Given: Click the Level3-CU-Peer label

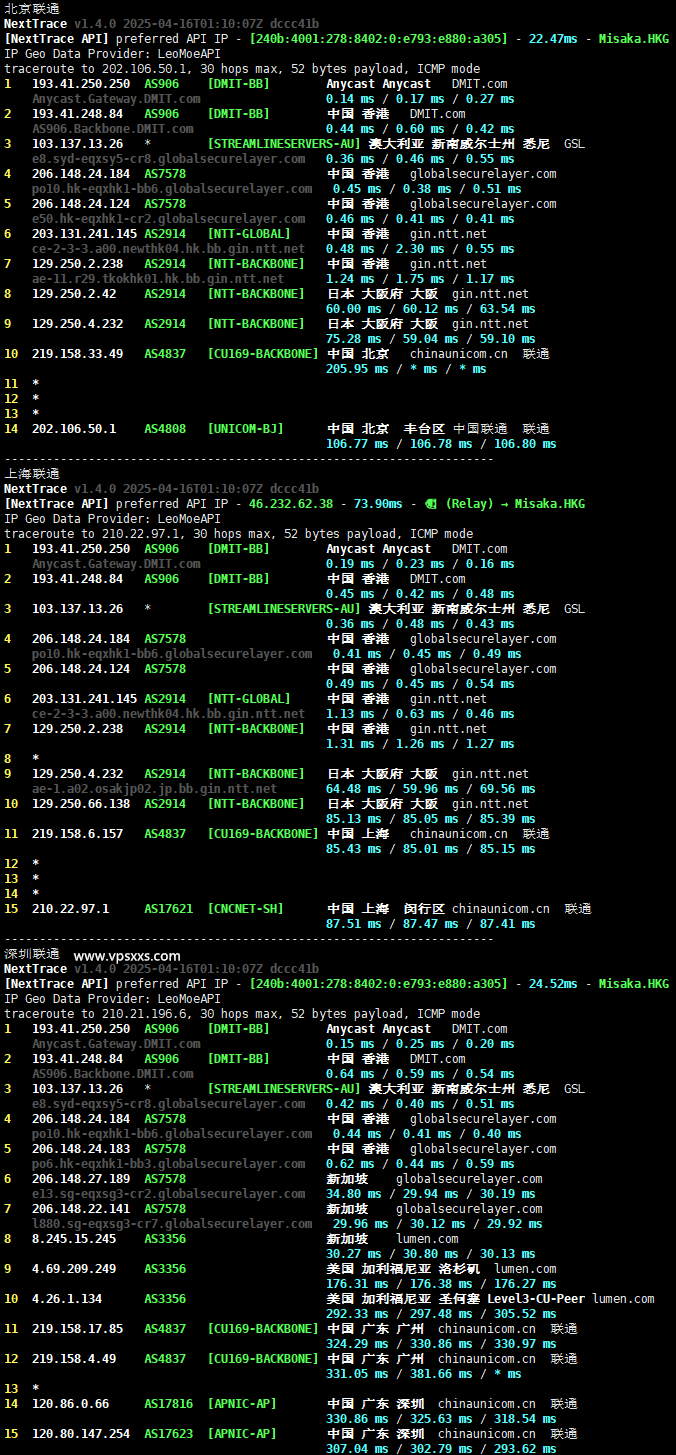Looking at the screenshot, I should [x=536, y=1299].
